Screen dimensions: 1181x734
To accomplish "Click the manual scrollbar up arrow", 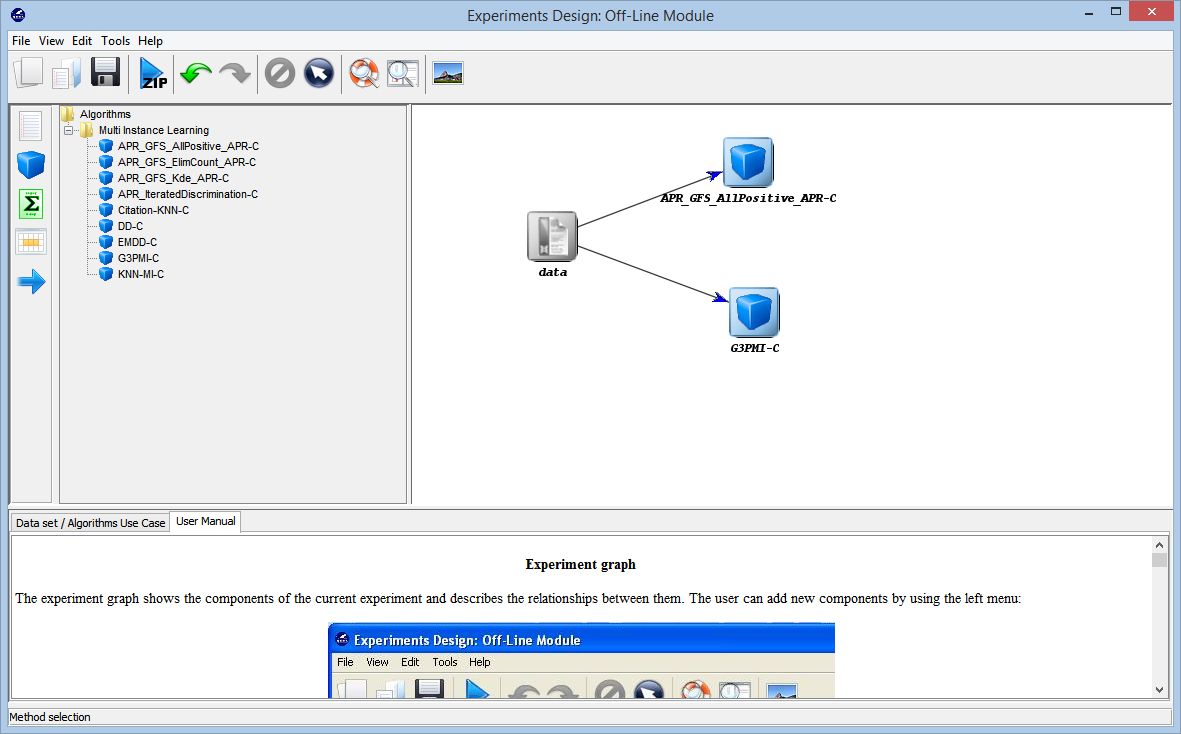I will [x=1159, y=545].
